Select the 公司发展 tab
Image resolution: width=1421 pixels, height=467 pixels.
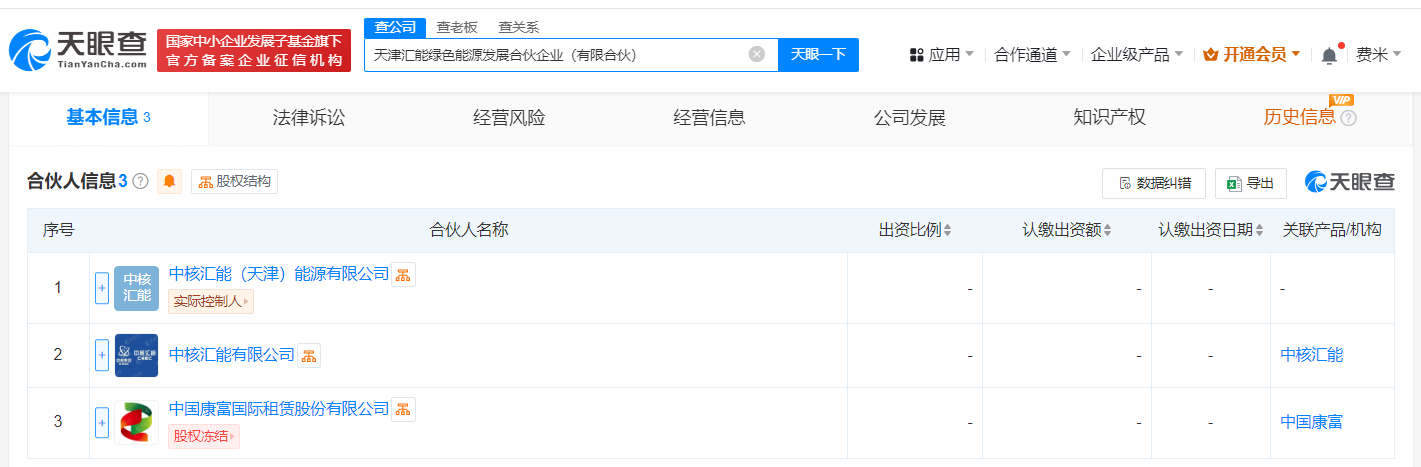click(909, 118)
